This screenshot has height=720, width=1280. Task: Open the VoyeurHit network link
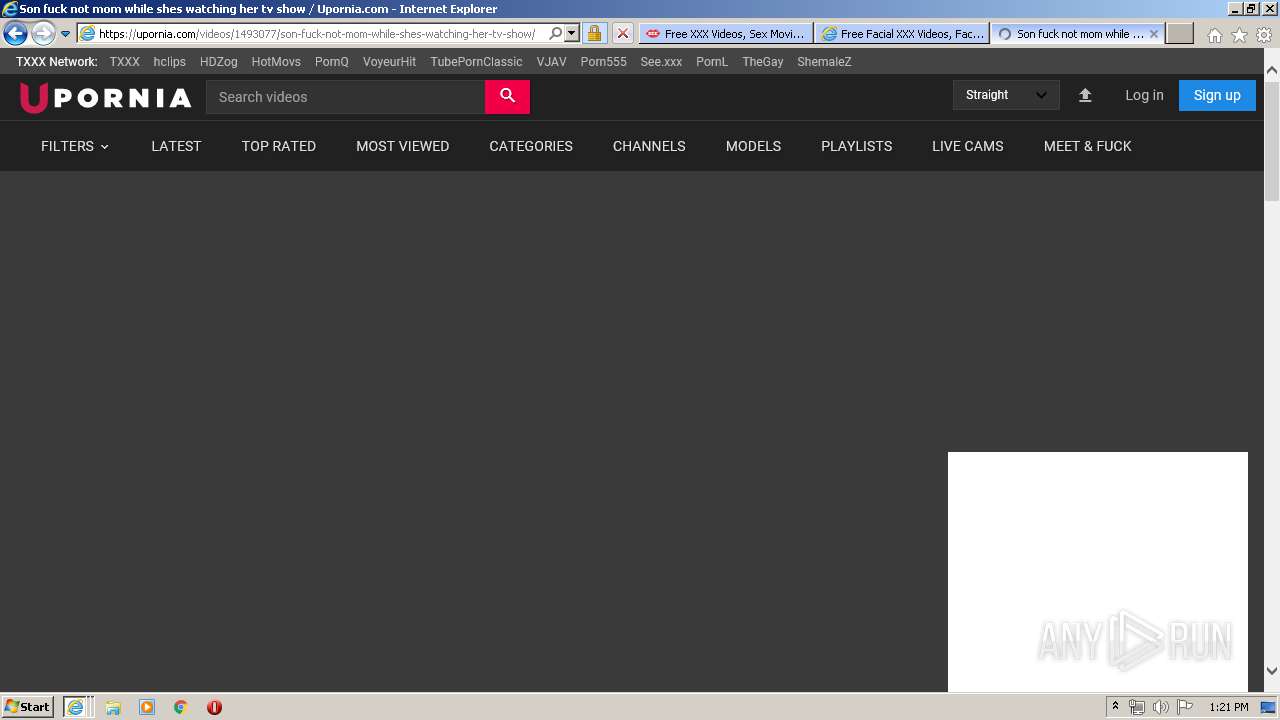389,61
